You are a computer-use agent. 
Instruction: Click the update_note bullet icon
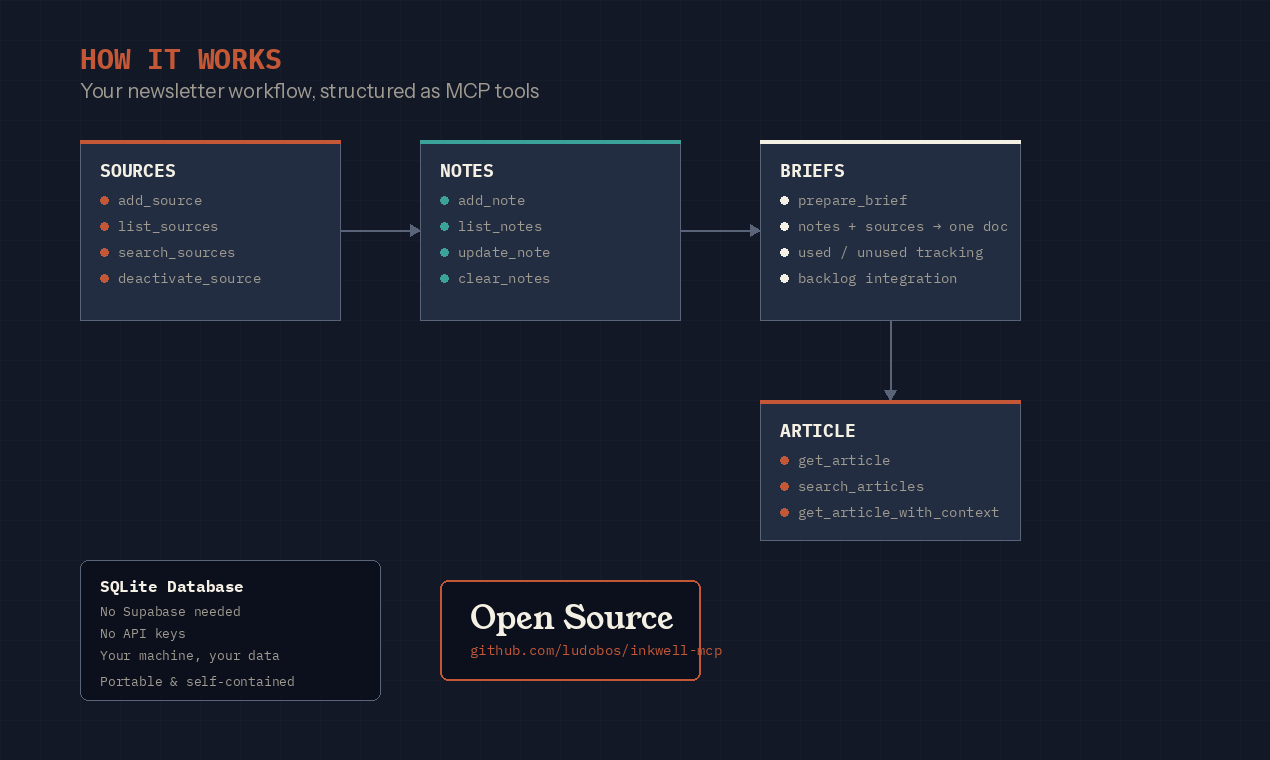pos(444,252)
